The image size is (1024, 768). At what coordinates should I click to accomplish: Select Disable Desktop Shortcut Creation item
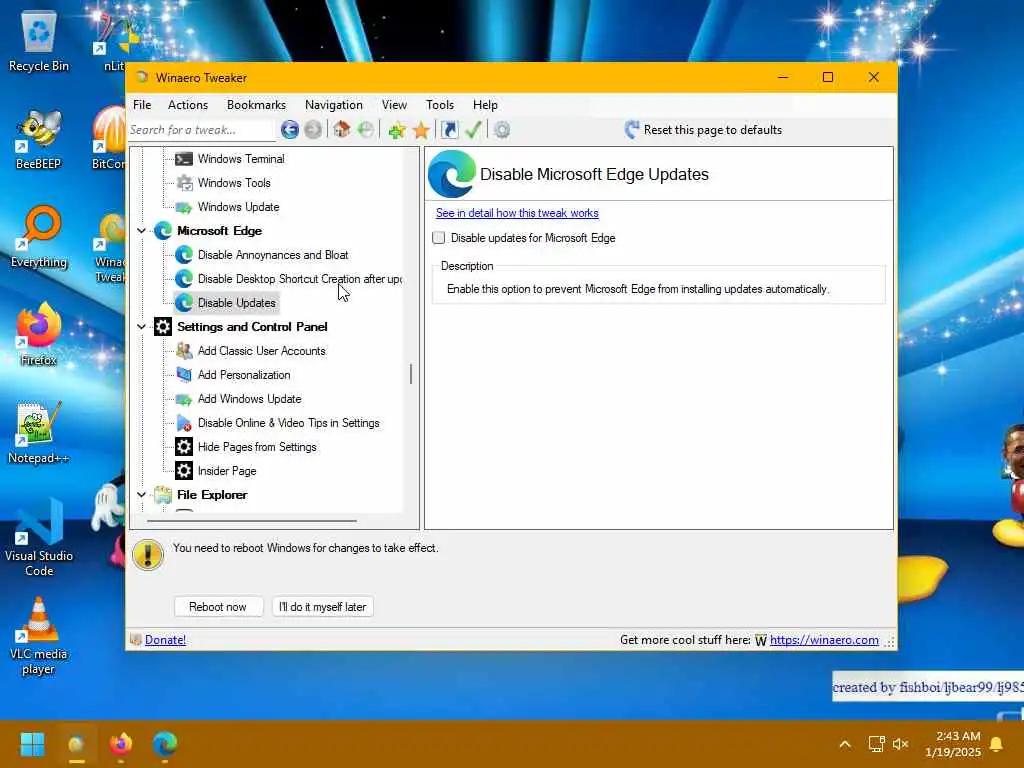pyautogui.click(x=300, y=279)
